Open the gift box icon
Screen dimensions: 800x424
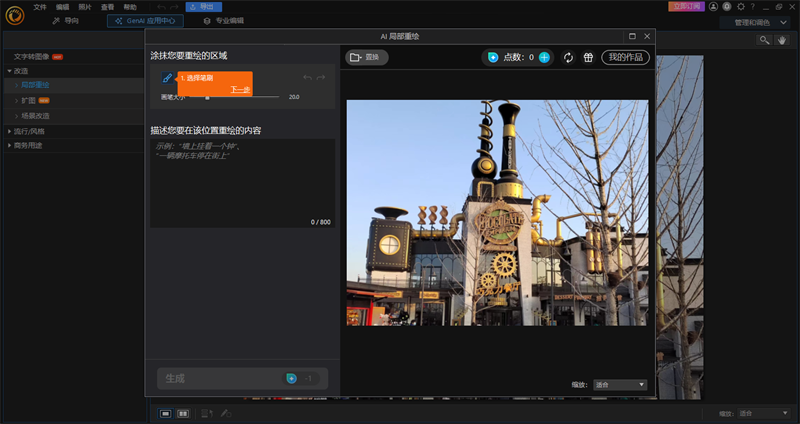588,58
